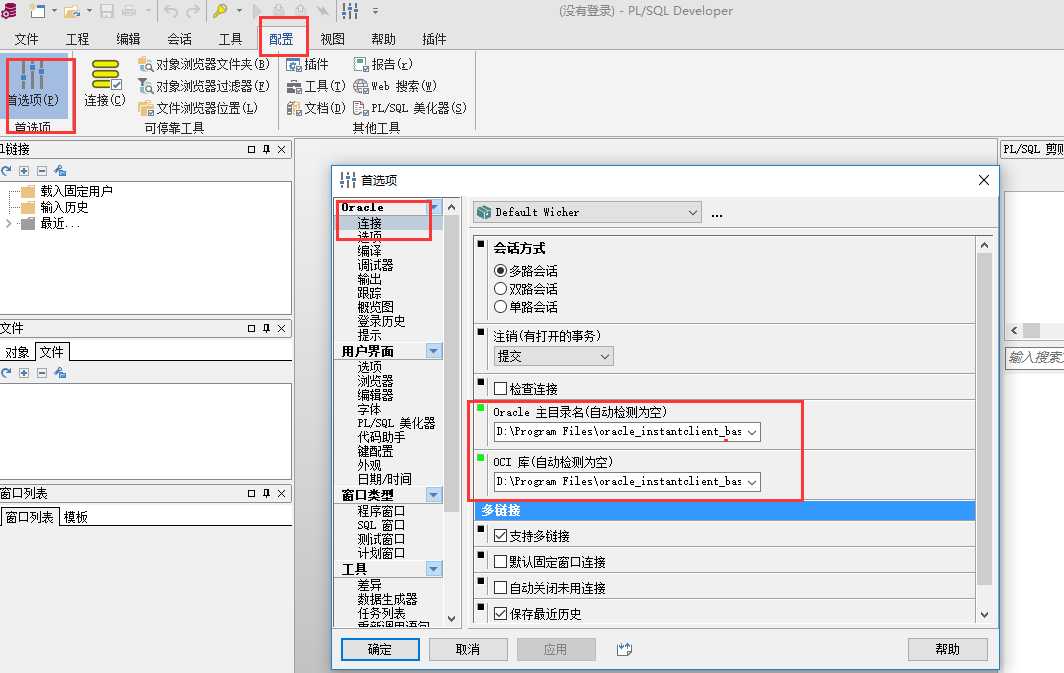
Task: Click the reset/import icon beside 应用 button
Action: pos(624,649)
